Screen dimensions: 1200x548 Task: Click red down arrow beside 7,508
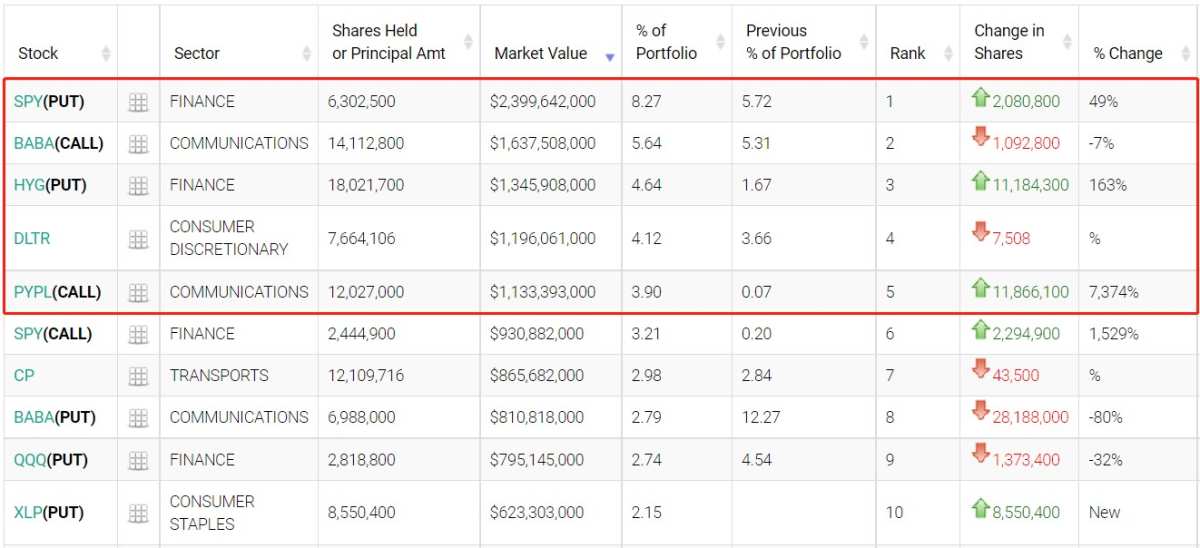coord(980,232)
